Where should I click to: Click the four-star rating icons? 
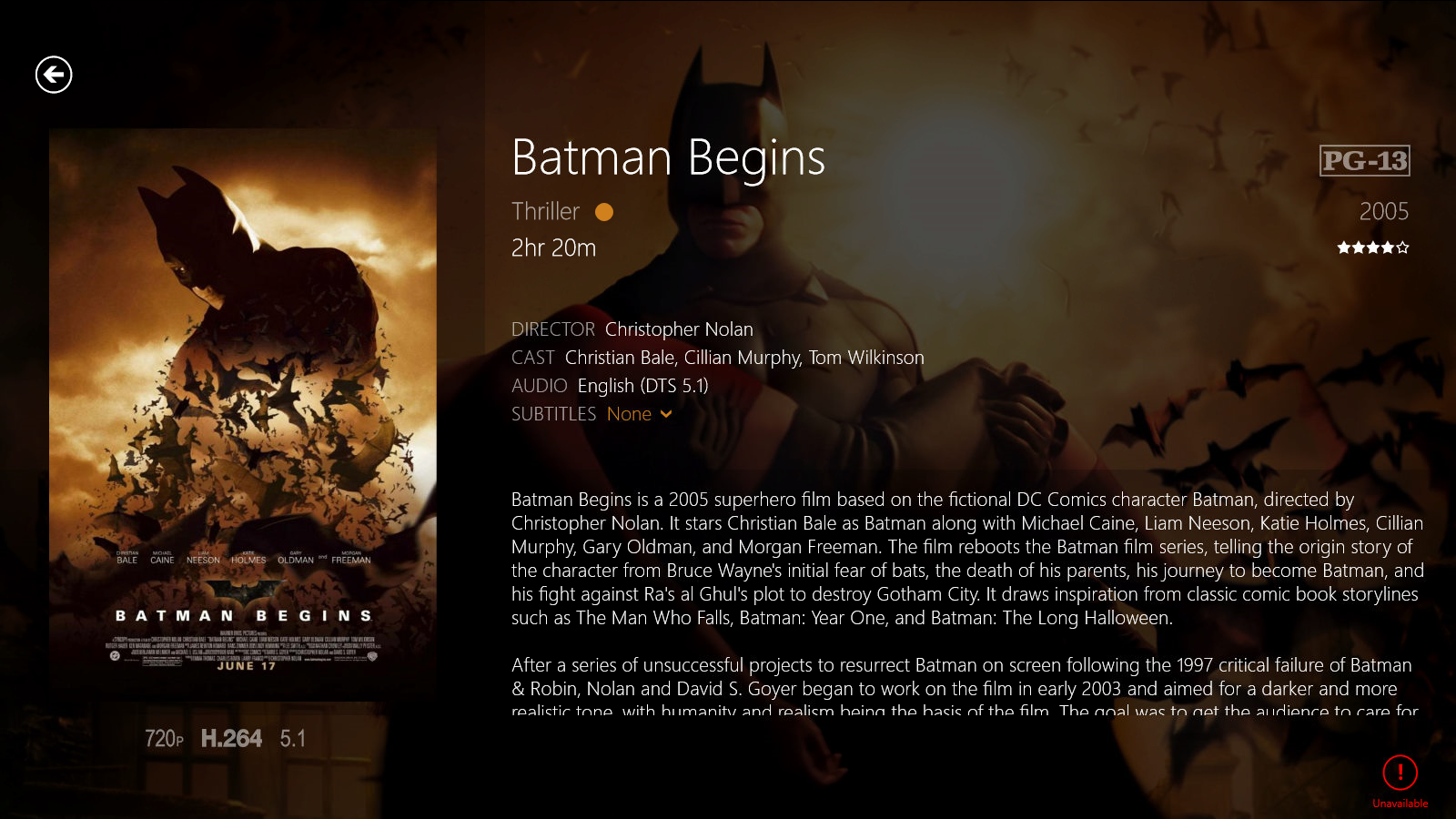coord(1372,248)
